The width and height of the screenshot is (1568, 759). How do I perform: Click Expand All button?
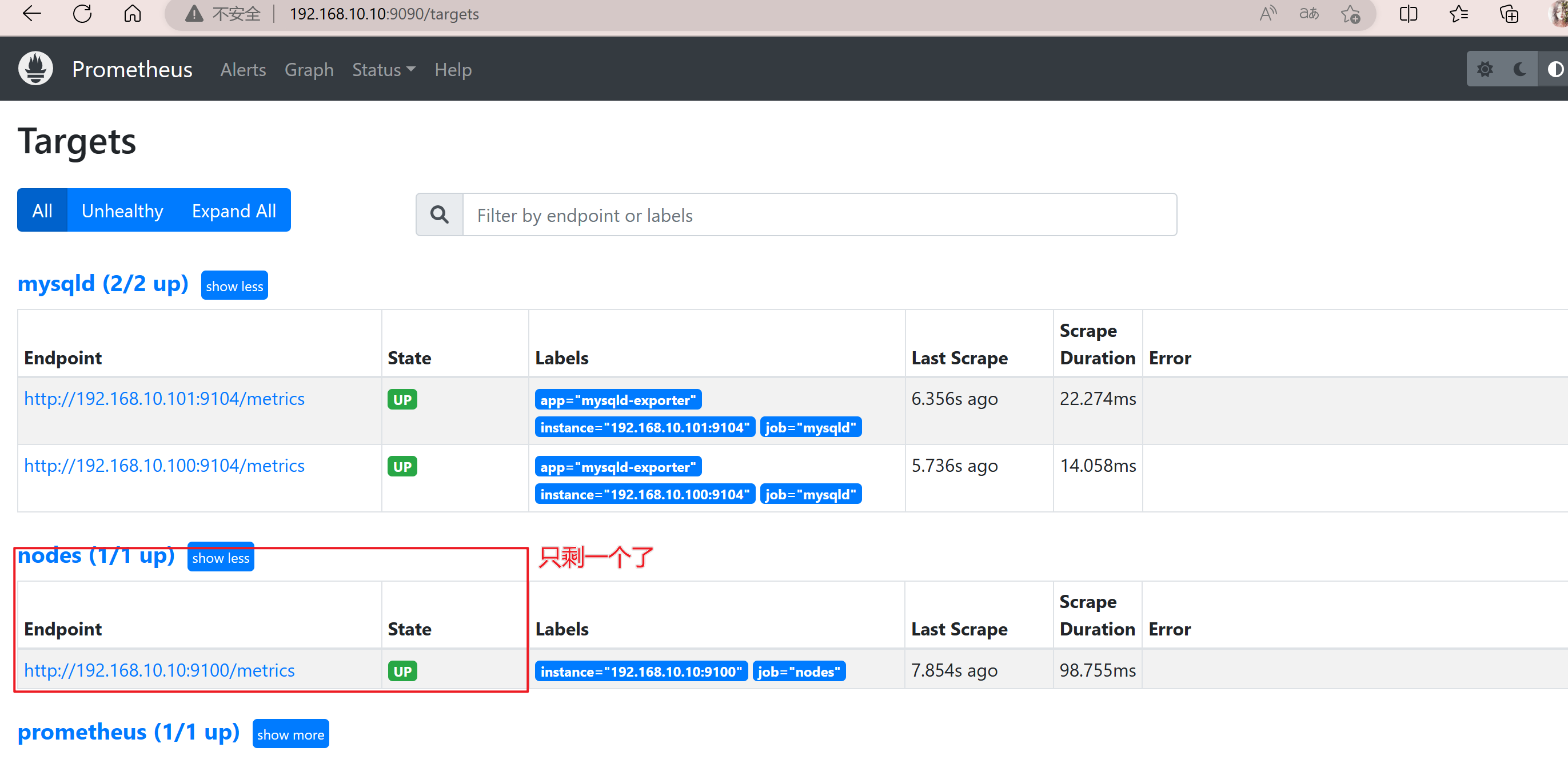pos(234,210)
